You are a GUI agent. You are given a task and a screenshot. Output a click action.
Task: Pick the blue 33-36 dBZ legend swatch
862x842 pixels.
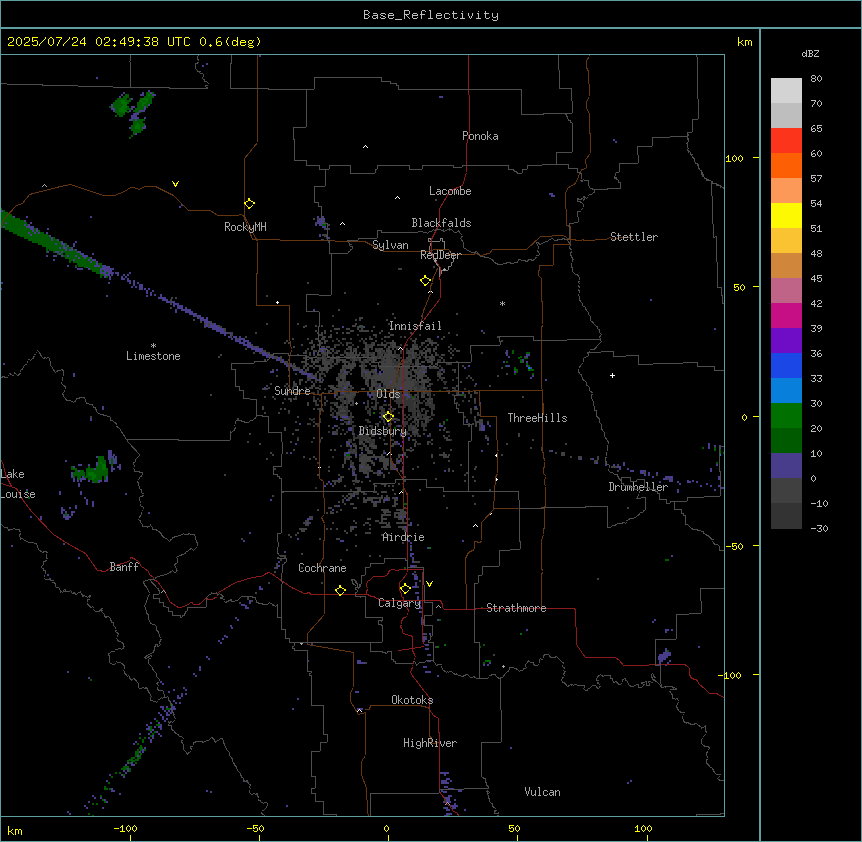(x=786, y=365)
